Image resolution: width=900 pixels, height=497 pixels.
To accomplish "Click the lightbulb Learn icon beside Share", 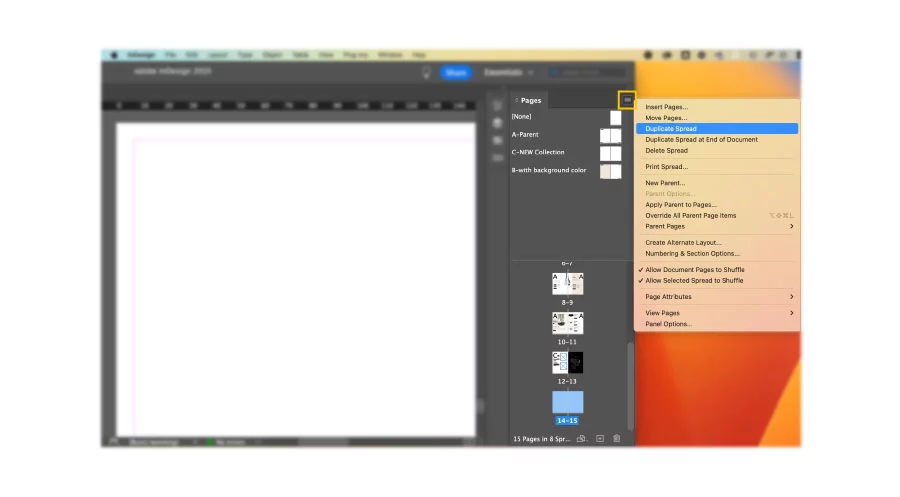I will pyautogui.click(x=426, y=72).
